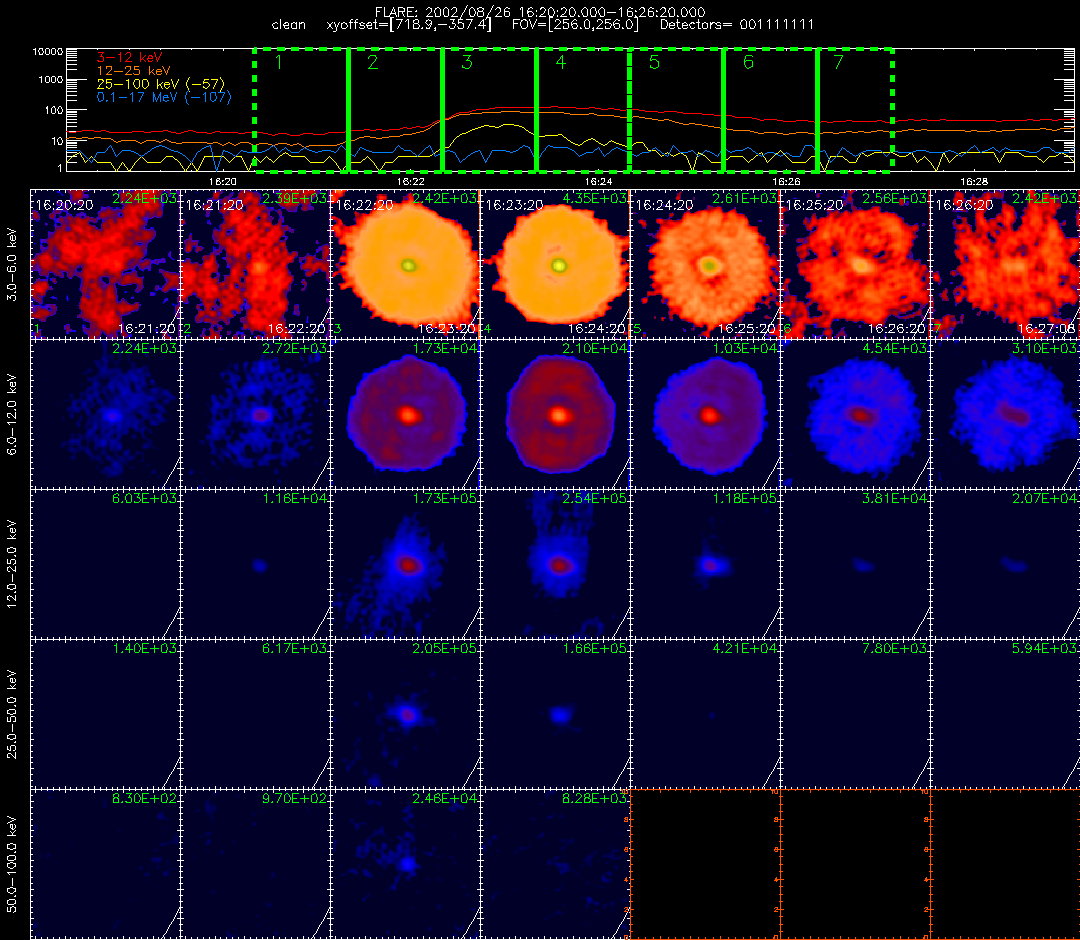Open the 6.0-12.0 keV image with peak 4.54E+03
This screenshot has width=1080, height=940.
(856, 415)
